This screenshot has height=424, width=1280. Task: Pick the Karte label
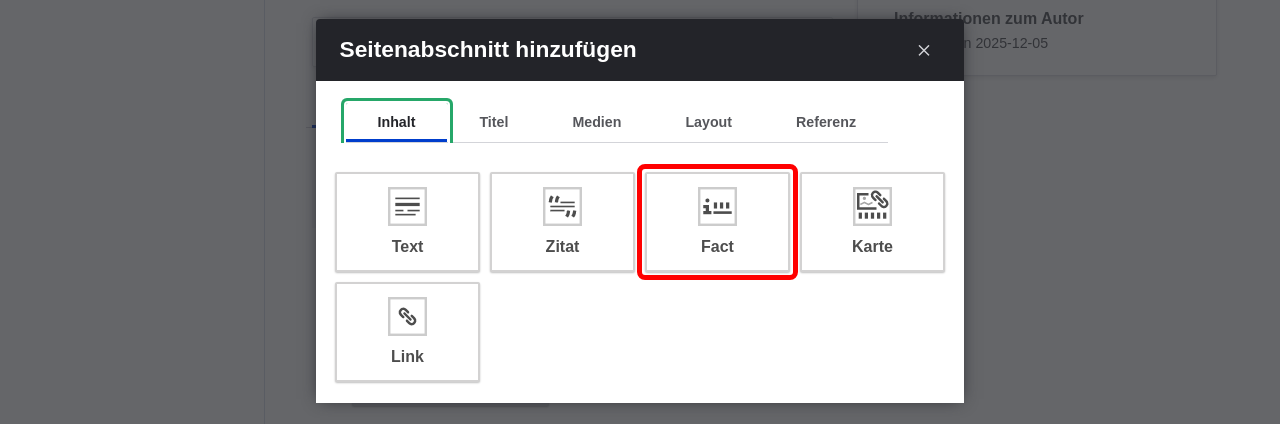872,246
